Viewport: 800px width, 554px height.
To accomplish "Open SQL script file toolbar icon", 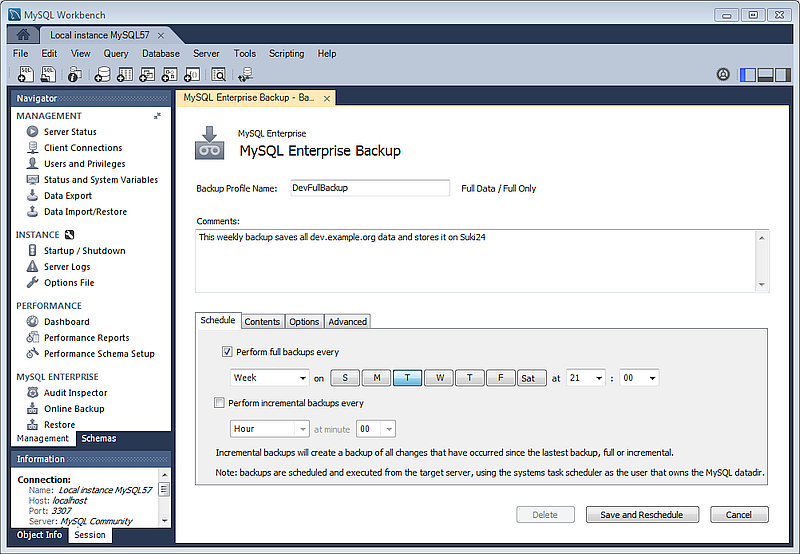I will pos(48,74).
